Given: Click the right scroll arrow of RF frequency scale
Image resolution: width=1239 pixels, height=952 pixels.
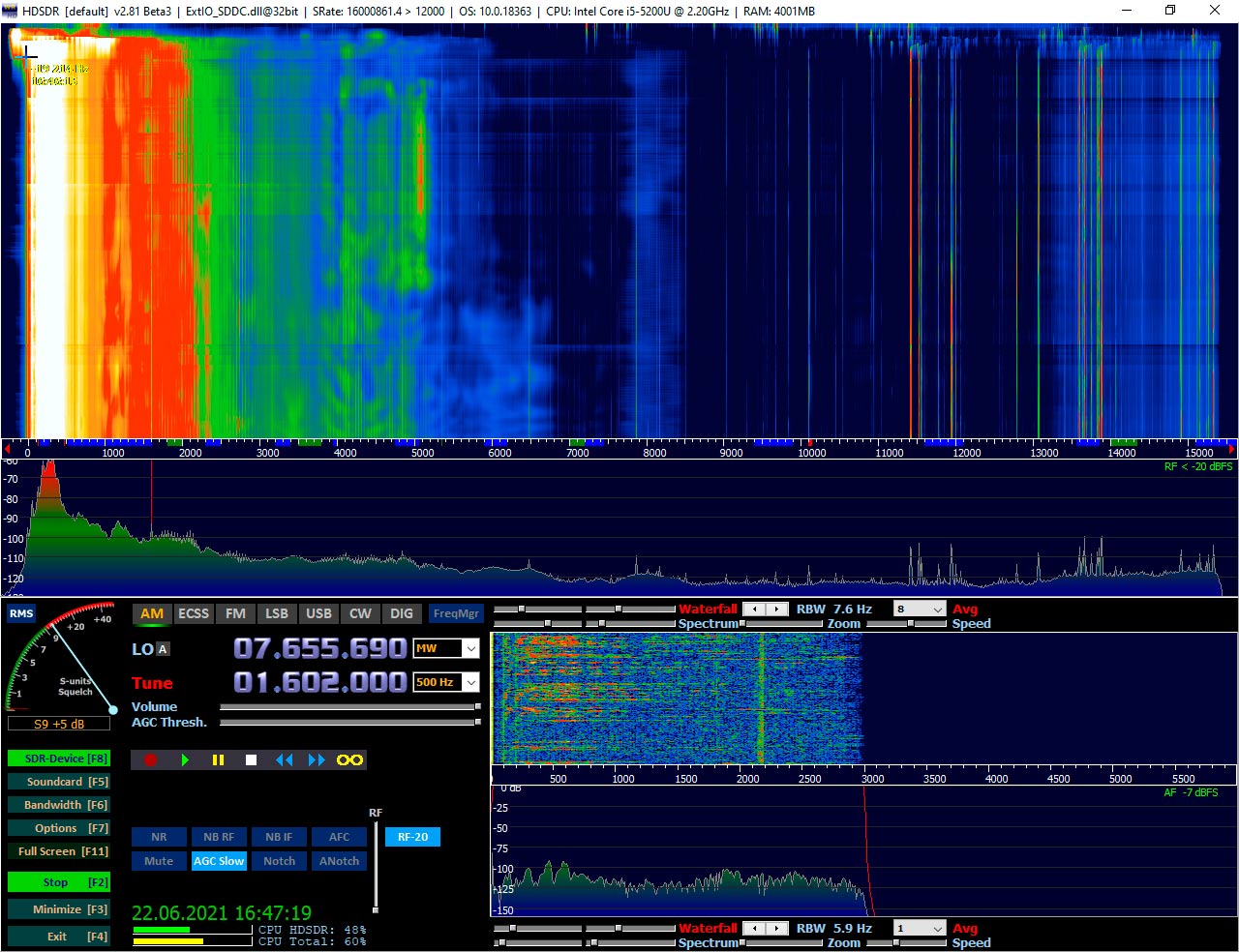Looking at the screenshot, I should click(1231, 450).
